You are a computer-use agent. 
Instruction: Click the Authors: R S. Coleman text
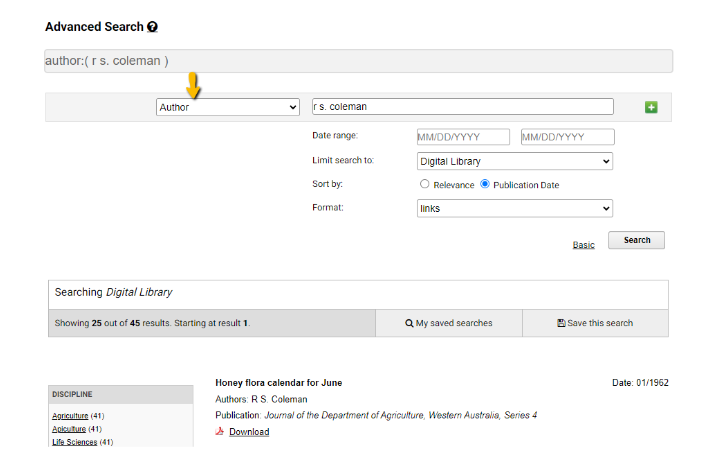pos(261,399)
